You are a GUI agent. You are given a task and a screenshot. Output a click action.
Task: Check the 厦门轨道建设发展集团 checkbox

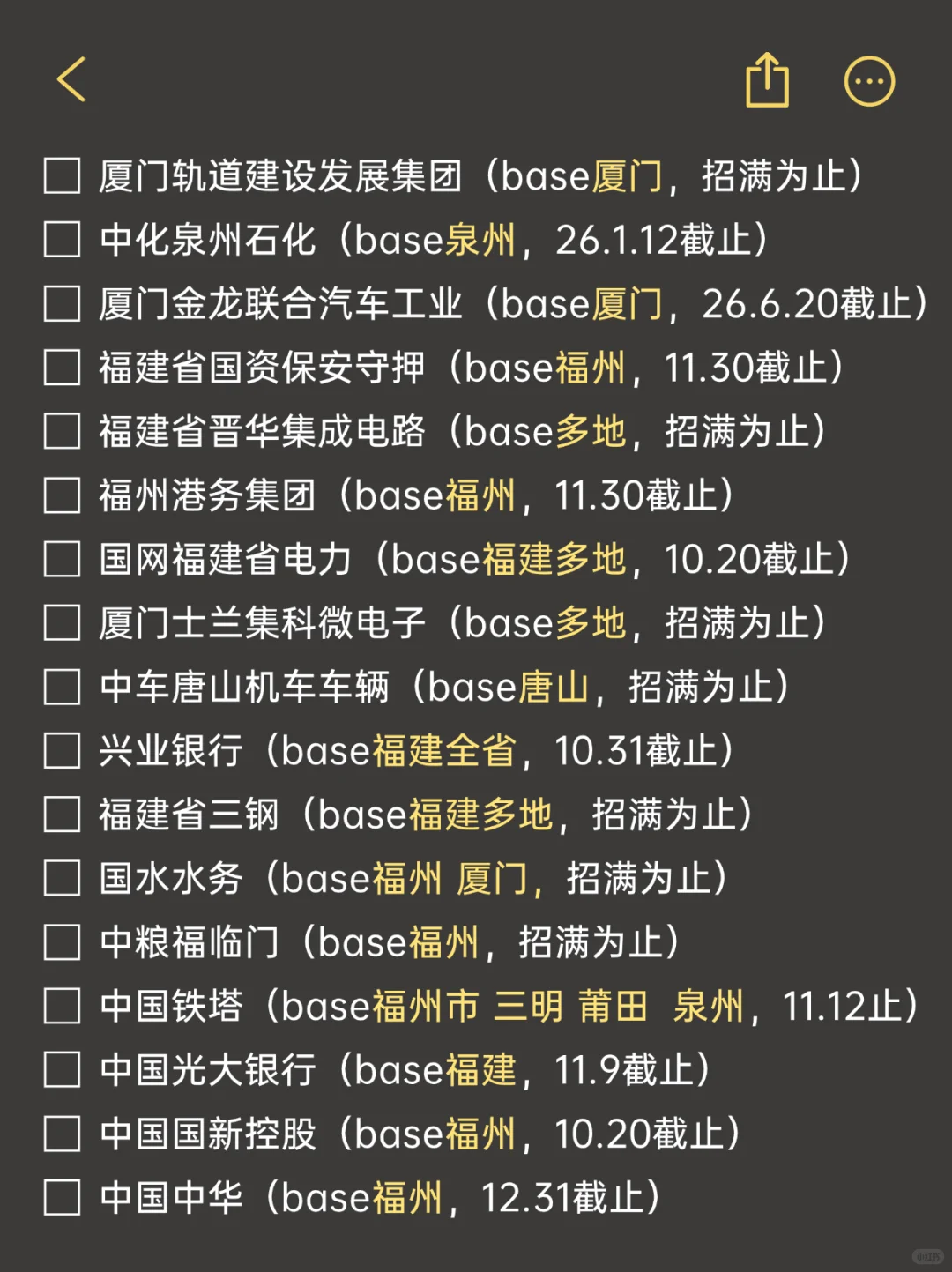click(x=63, y=176)
